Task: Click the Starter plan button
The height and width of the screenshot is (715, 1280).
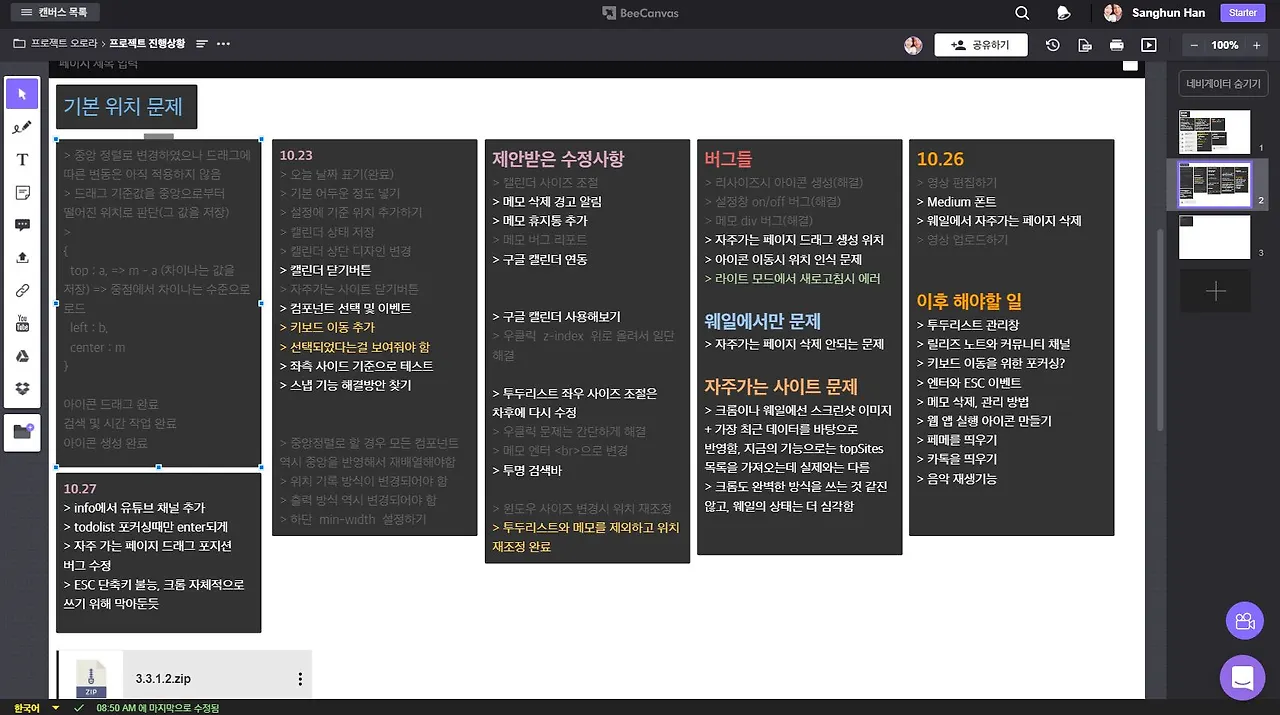Action: click(x=1243, y=13)
